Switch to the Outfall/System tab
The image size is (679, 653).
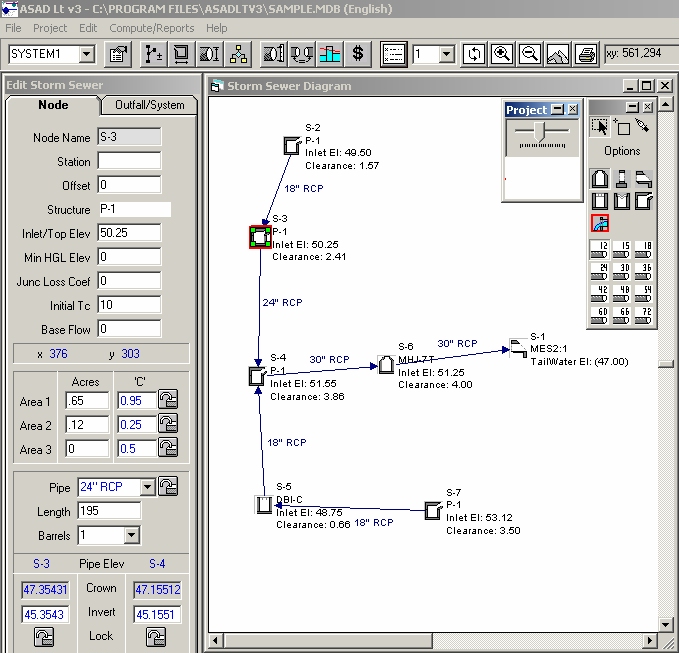click(x=149, y=105)
